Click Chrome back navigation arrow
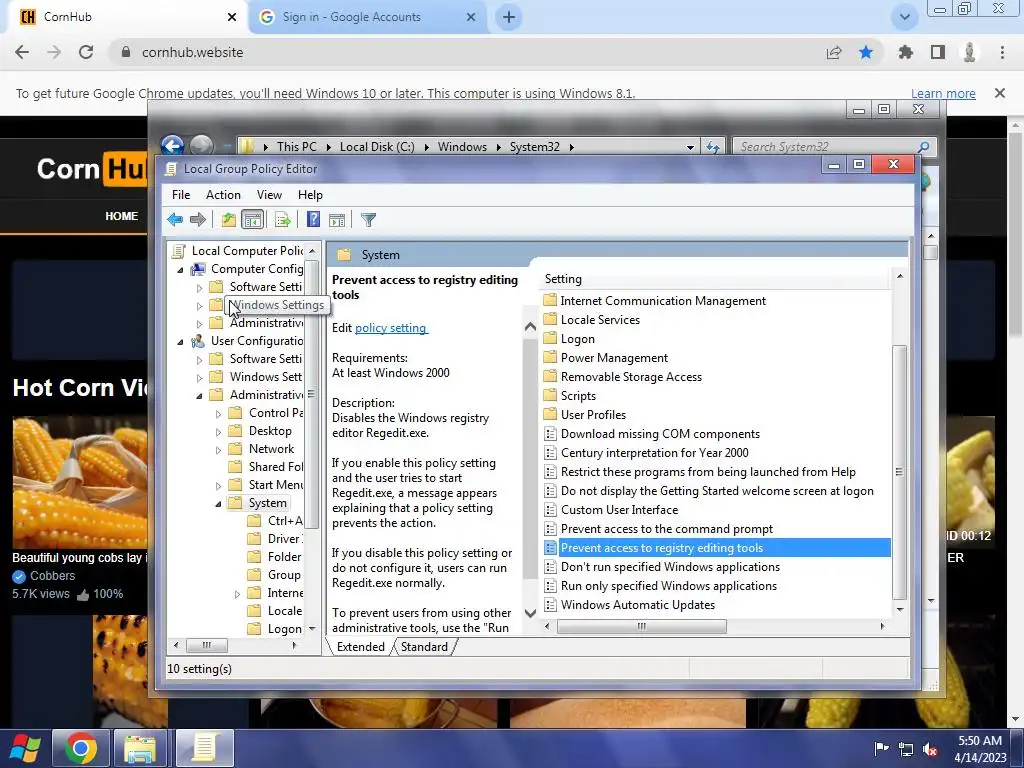This screenshot has width=1024, height=768. [x=22, y=52]
